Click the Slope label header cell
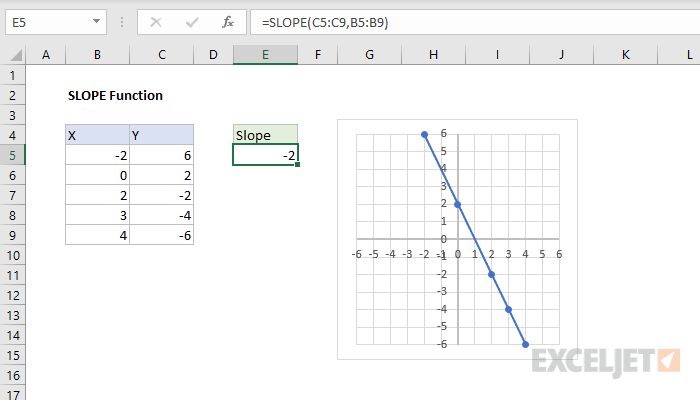The image size is (700, 400). [x=265, y=135]
